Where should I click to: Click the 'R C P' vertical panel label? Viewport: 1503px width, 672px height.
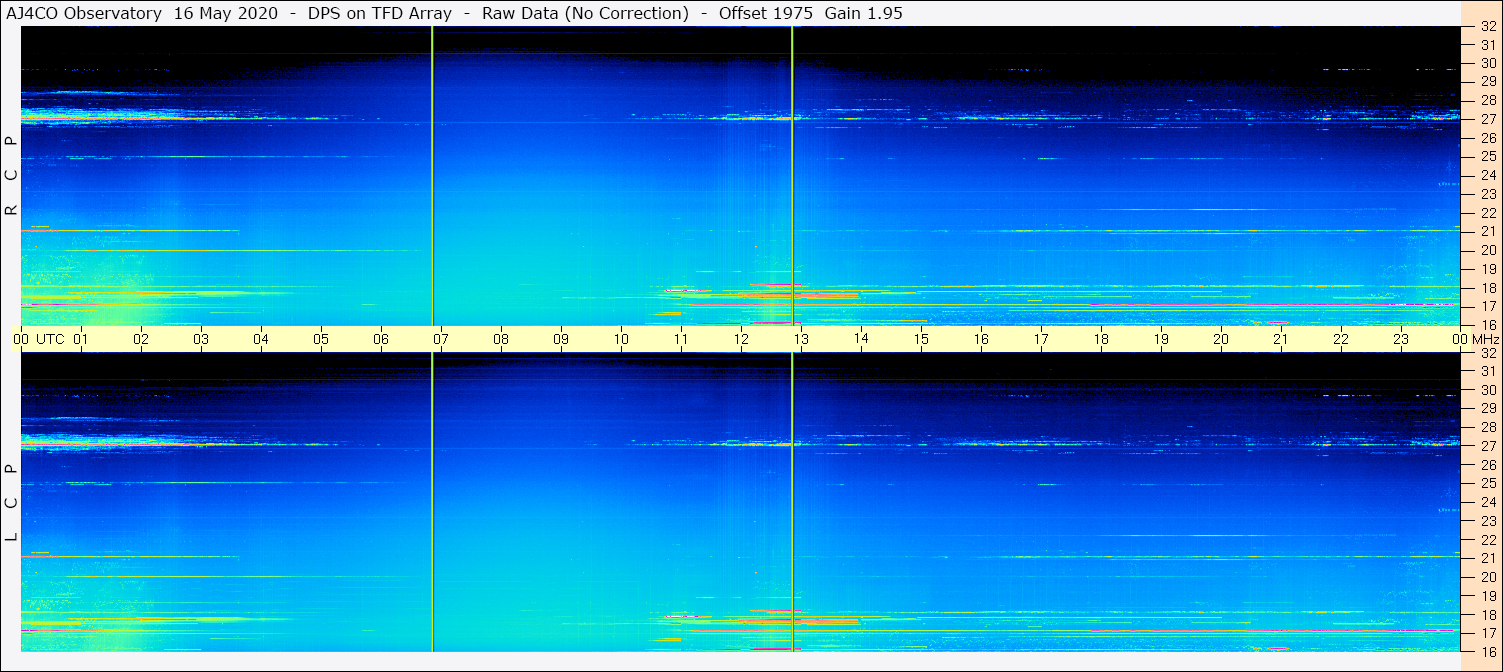(11, 176)
